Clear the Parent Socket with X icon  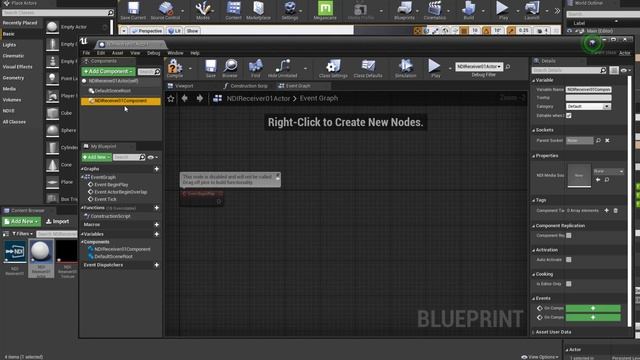pos(607,140)
